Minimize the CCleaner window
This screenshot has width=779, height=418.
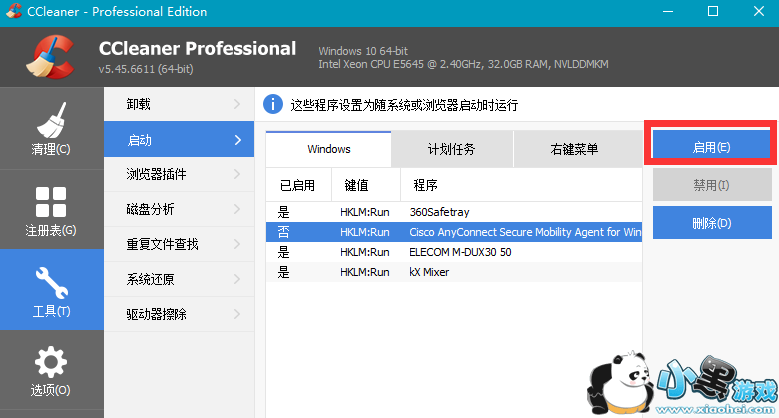(x=668, y=11)
